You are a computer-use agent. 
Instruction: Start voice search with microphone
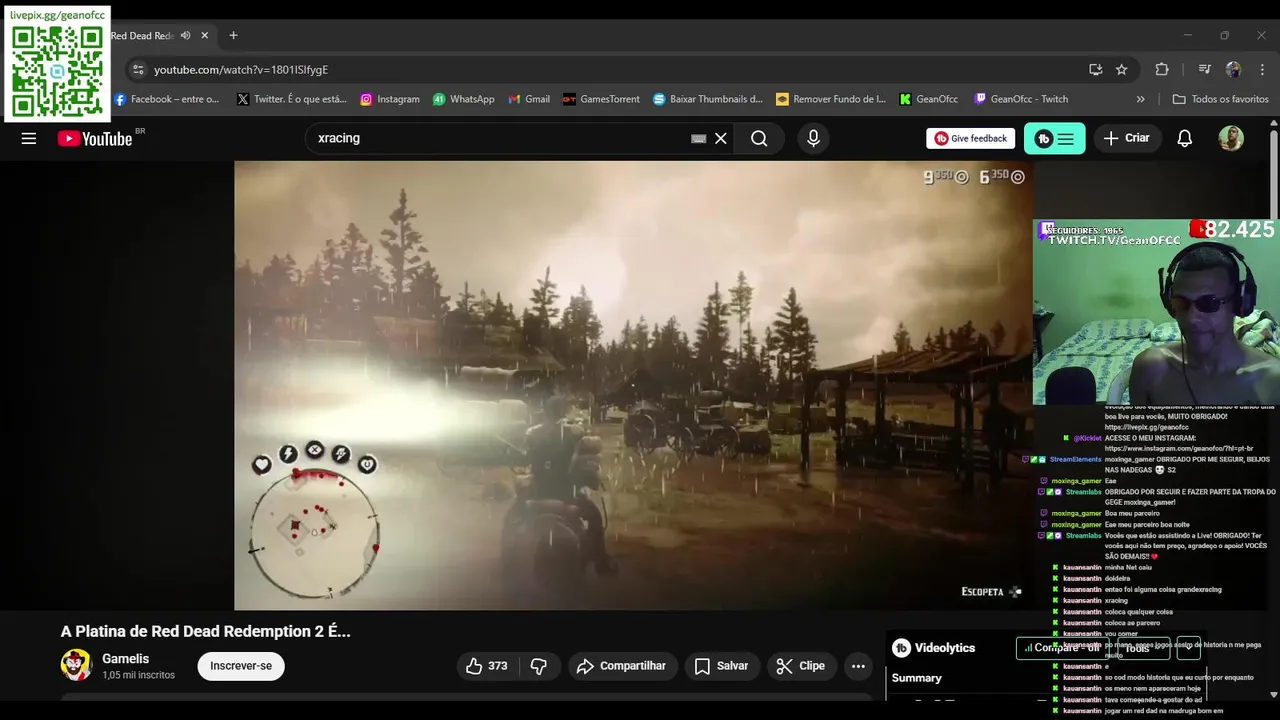pos(813,139)
